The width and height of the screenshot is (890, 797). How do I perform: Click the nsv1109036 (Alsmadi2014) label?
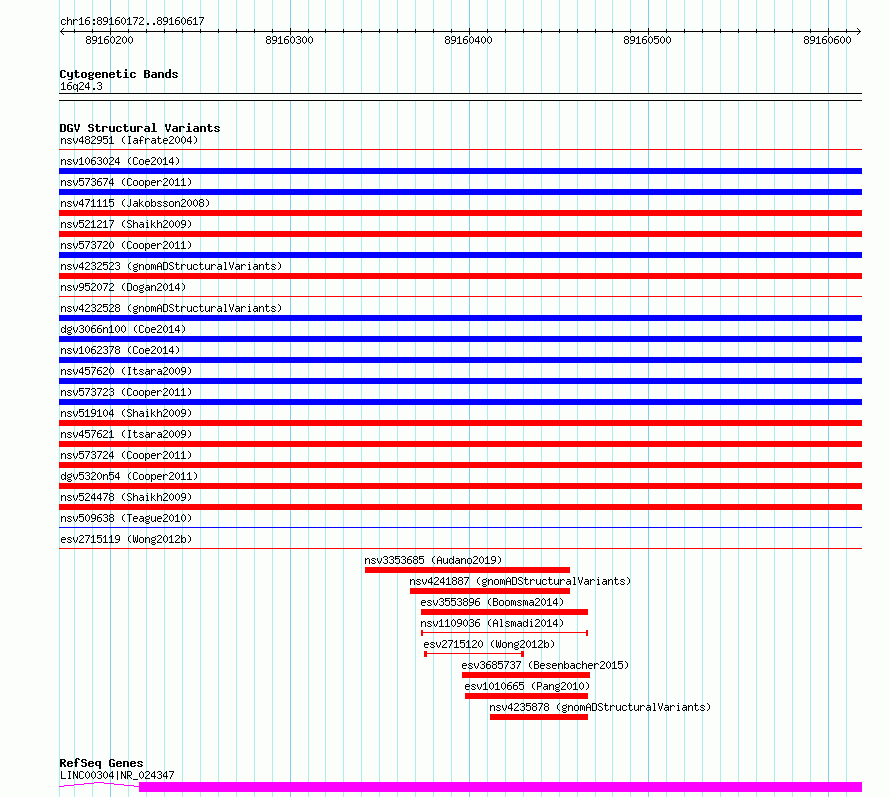492,623
